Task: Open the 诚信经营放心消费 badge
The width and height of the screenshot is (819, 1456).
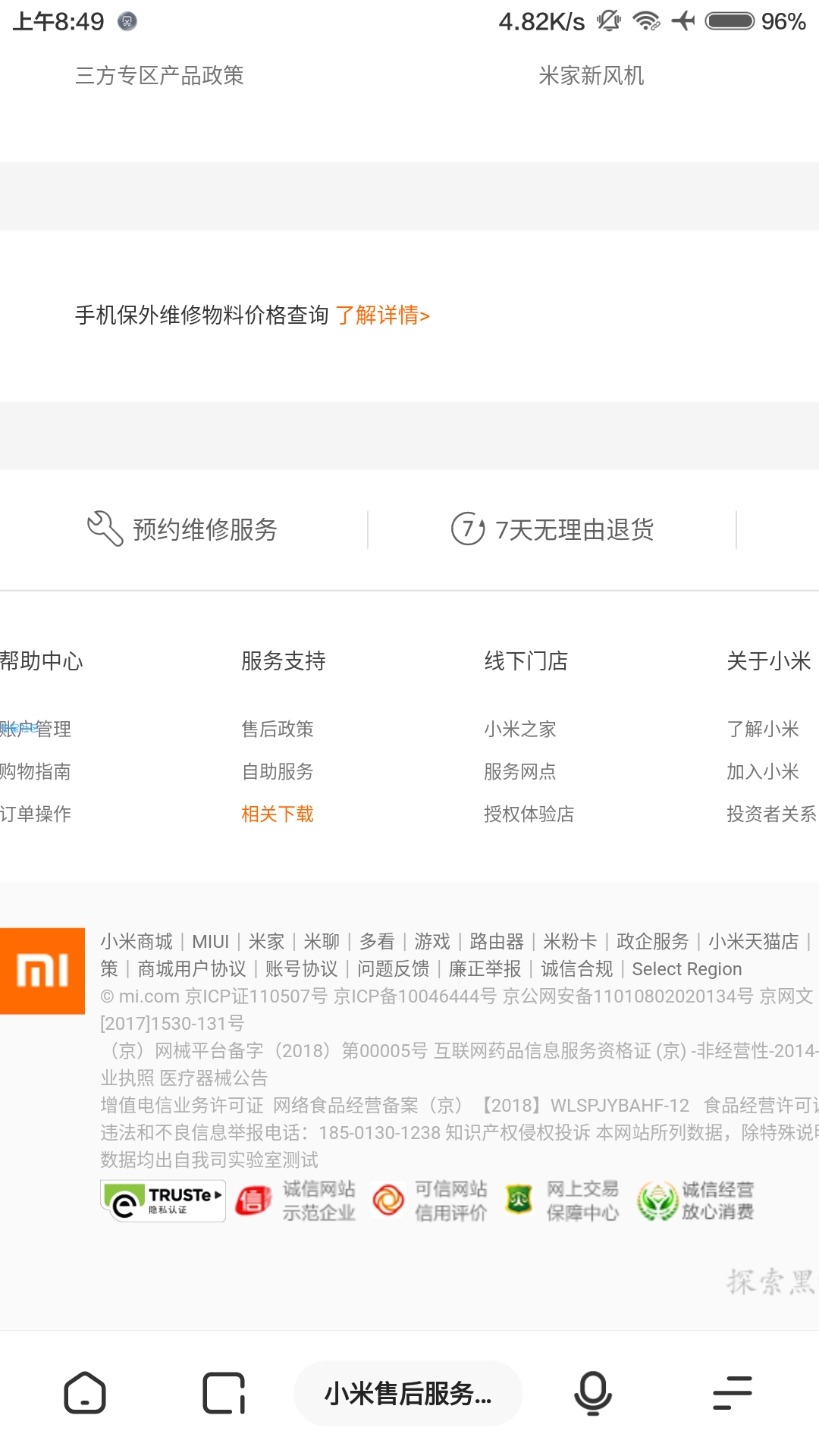Action: click(x=695, y=1201)
